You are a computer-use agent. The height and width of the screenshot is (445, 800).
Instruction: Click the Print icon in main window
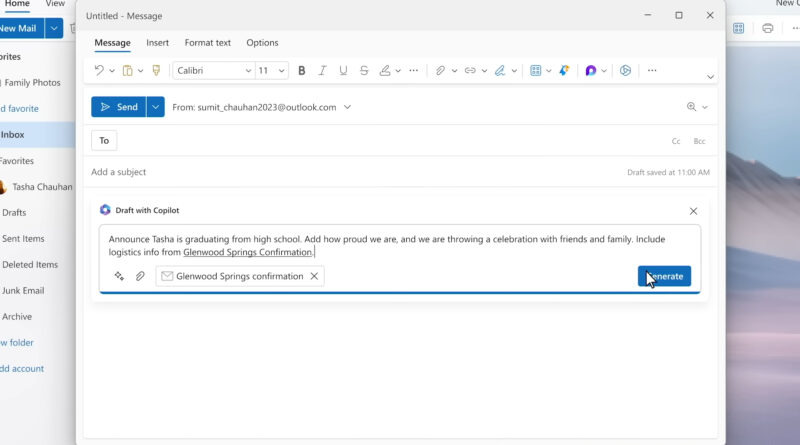(767, 29)
